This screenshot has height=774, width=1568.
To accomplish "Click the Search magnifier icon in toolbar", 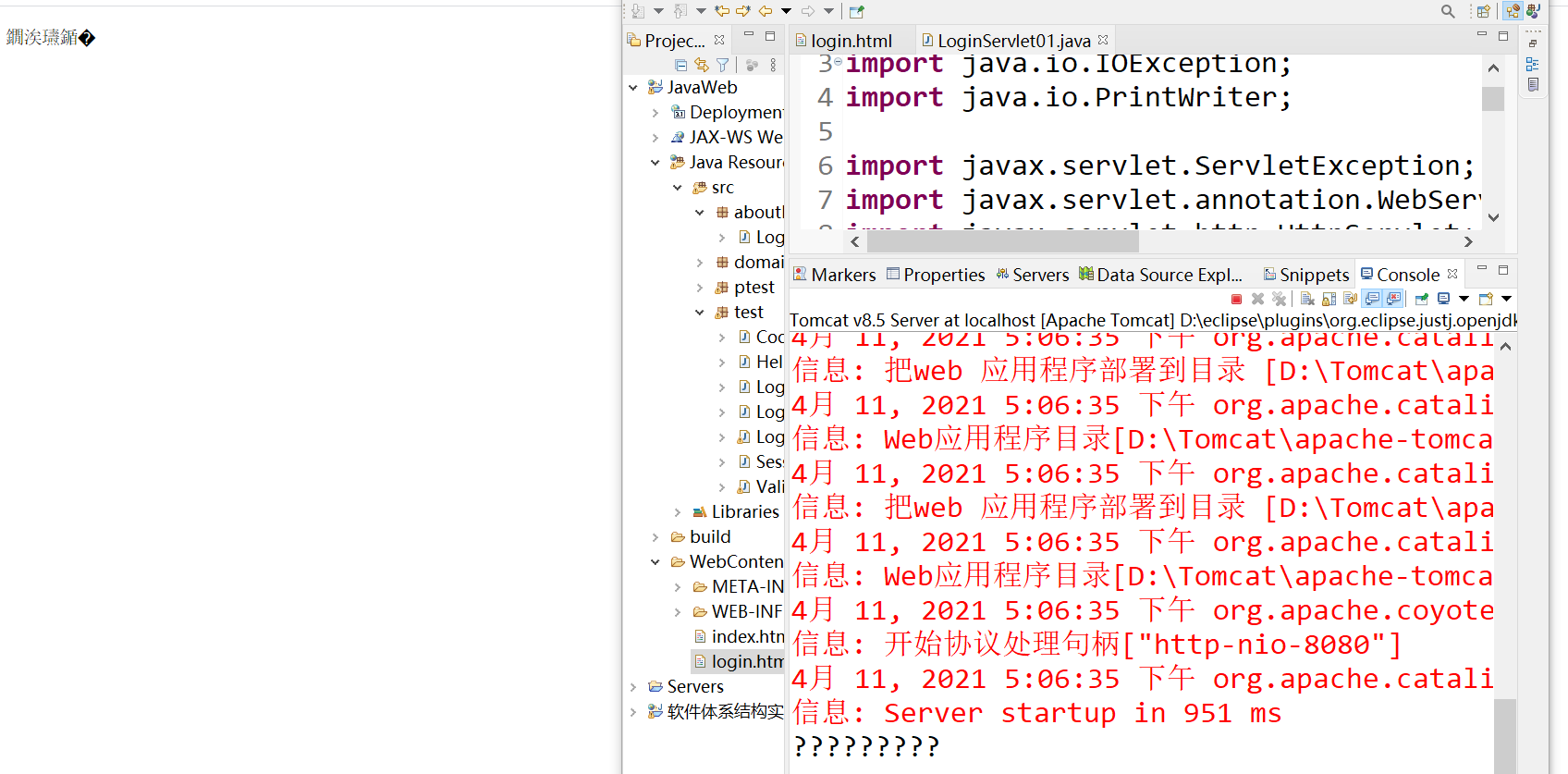I will pos(1448,11).
